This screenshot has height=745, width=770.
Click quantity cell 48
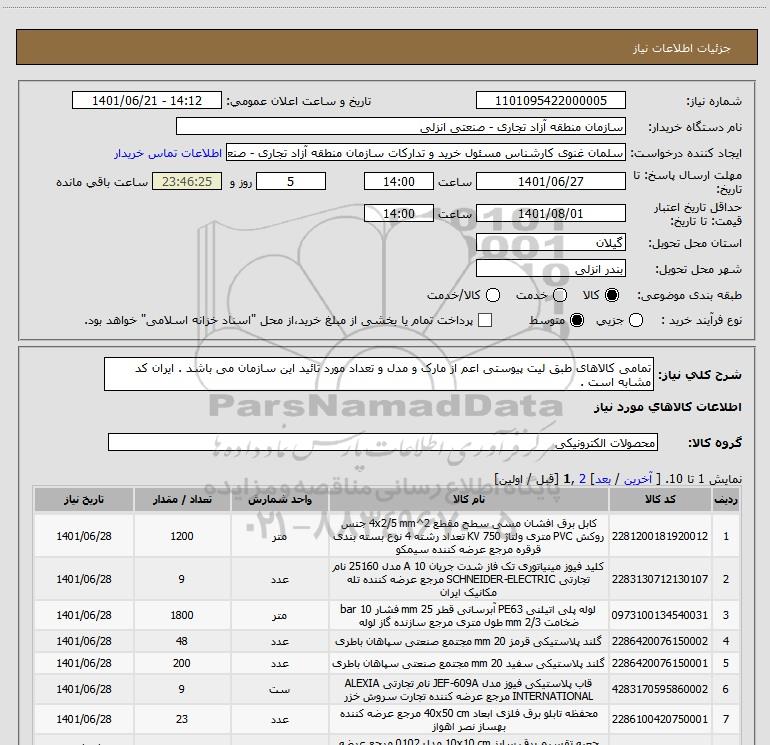click(x=182, y=641)
